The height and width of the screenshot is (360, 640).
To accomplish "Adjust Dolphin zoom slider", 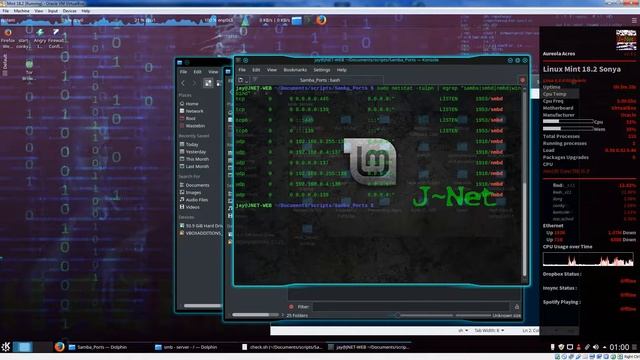I will (425, 315).
